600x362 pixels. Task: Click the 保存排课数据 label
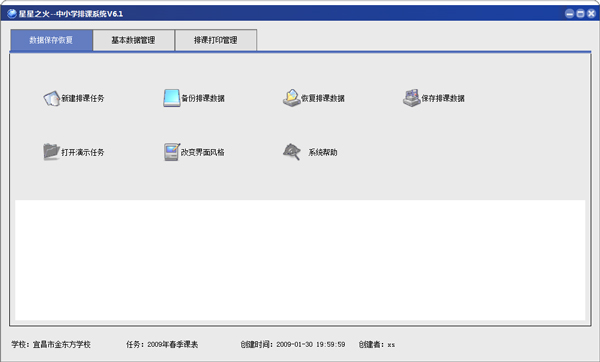pyautogui.click(x=443, y=98)
